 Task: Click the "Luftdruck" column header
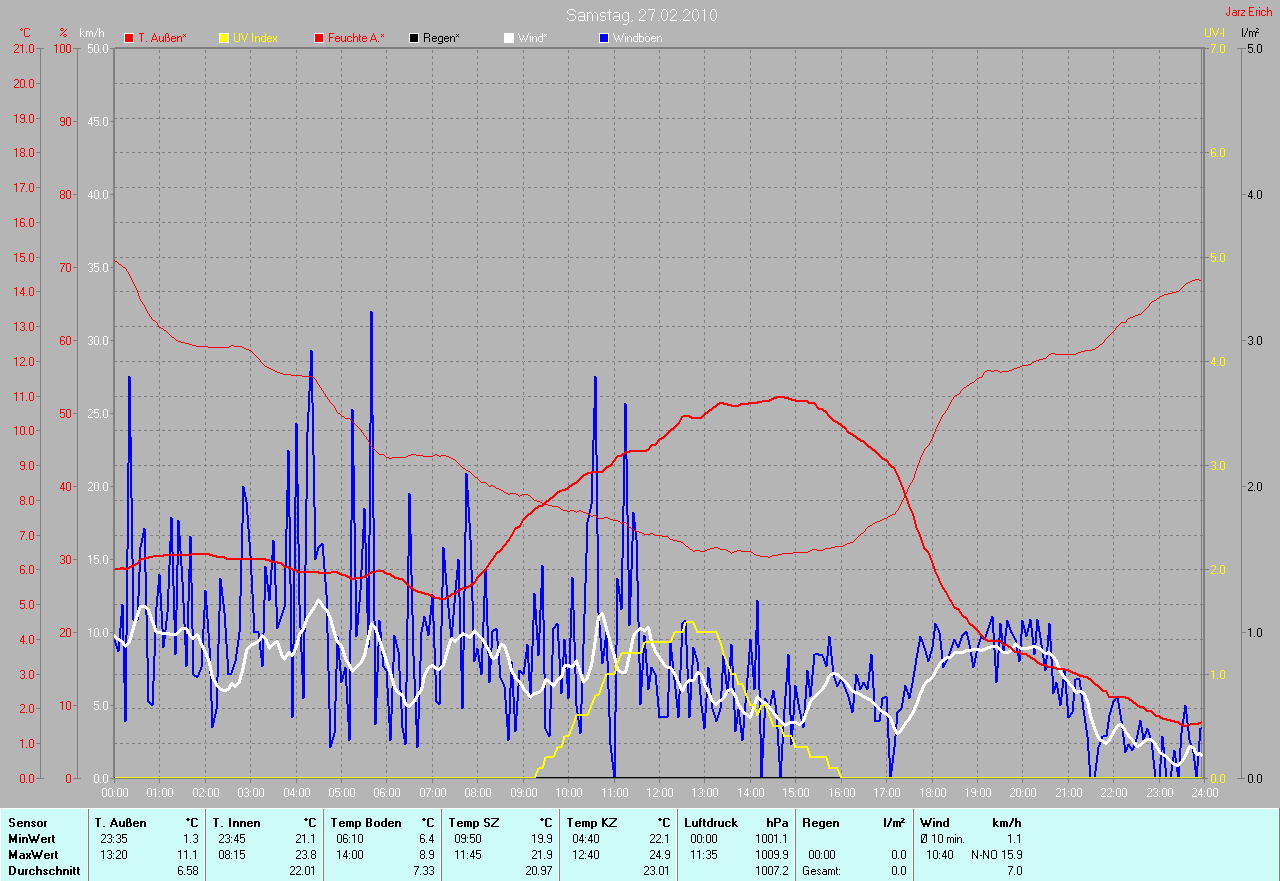(x=711, y=823)
